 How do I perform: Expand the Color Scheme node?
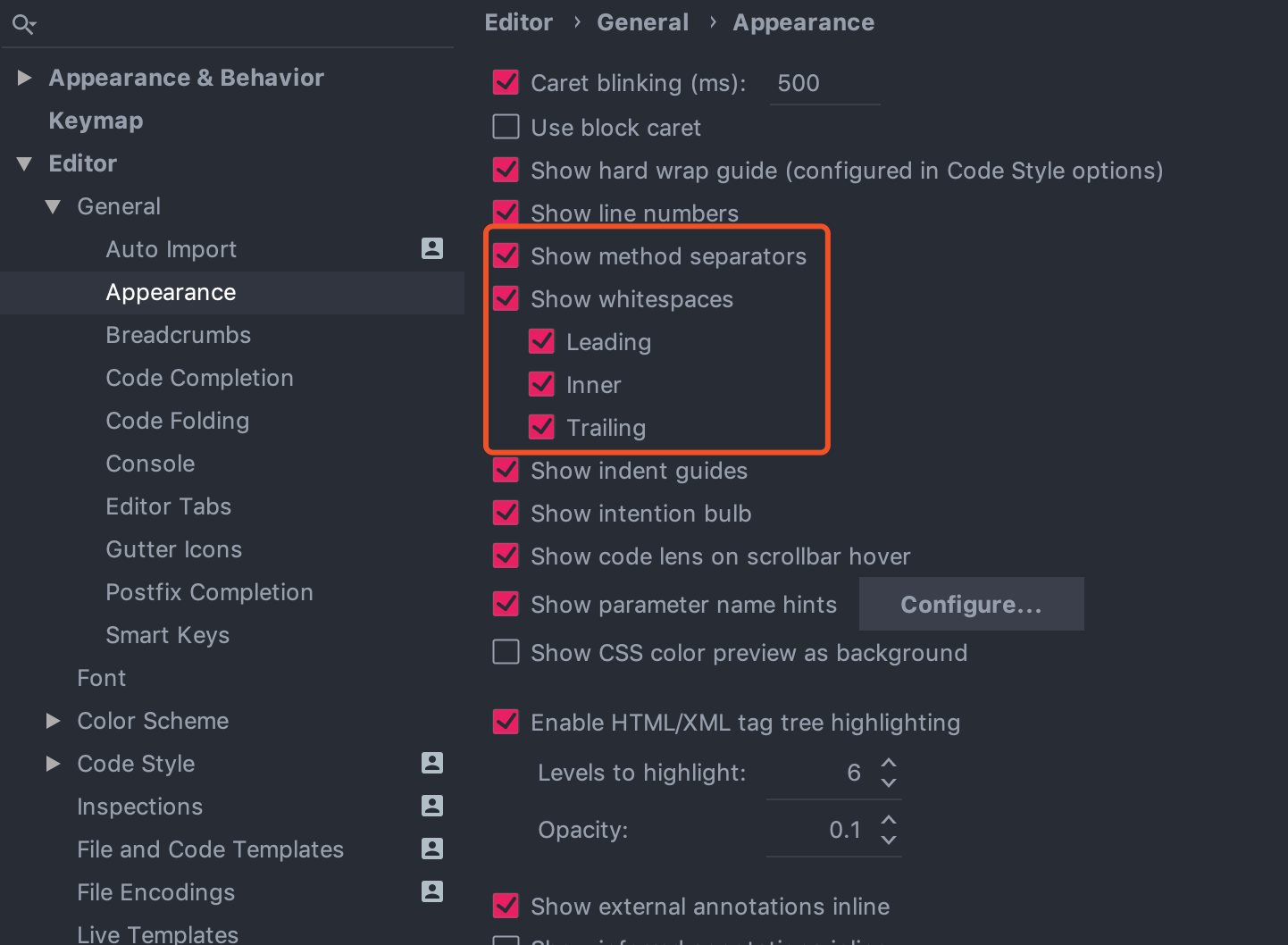pyautogui.click(x=54, y=721)
